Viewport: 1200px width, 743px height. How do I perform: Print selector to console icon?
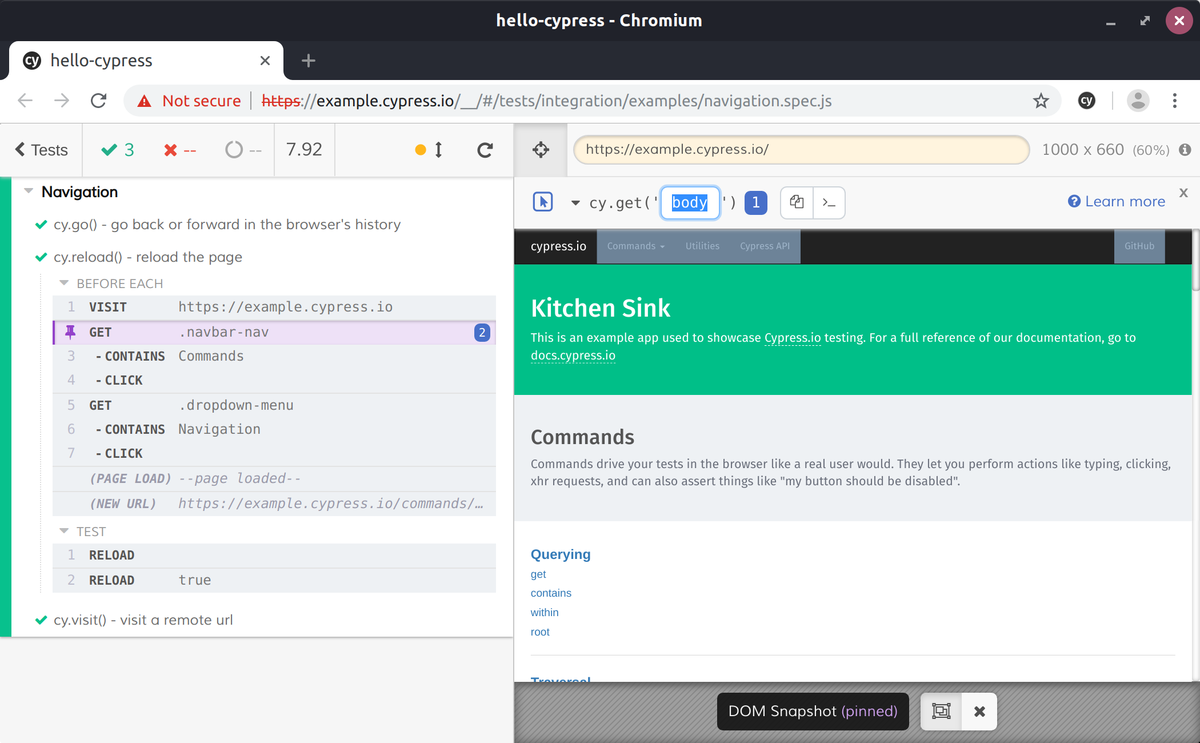[x=829, y=202]
